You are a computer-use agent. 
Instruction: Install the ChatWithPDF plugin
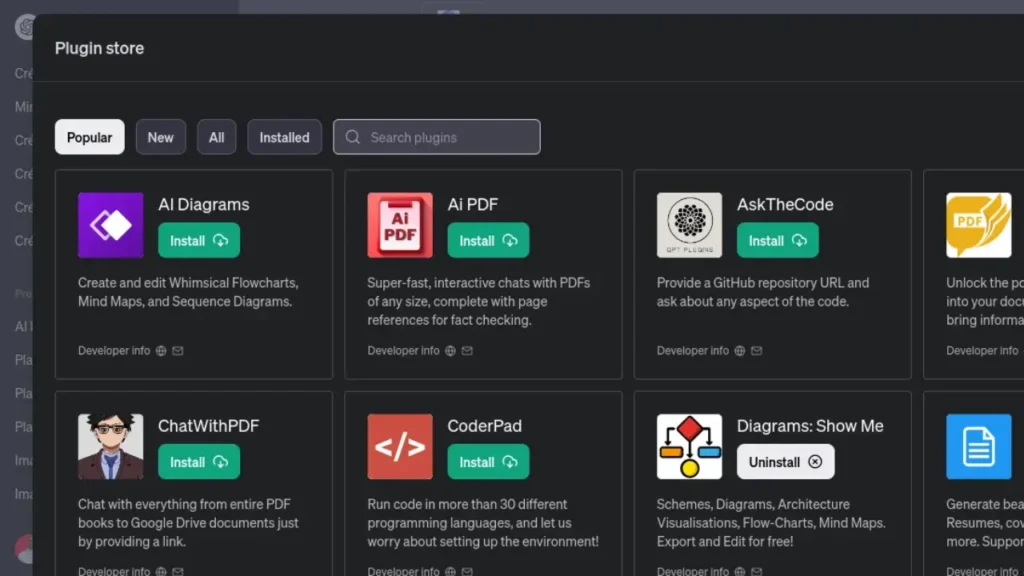tap(199, 462)
